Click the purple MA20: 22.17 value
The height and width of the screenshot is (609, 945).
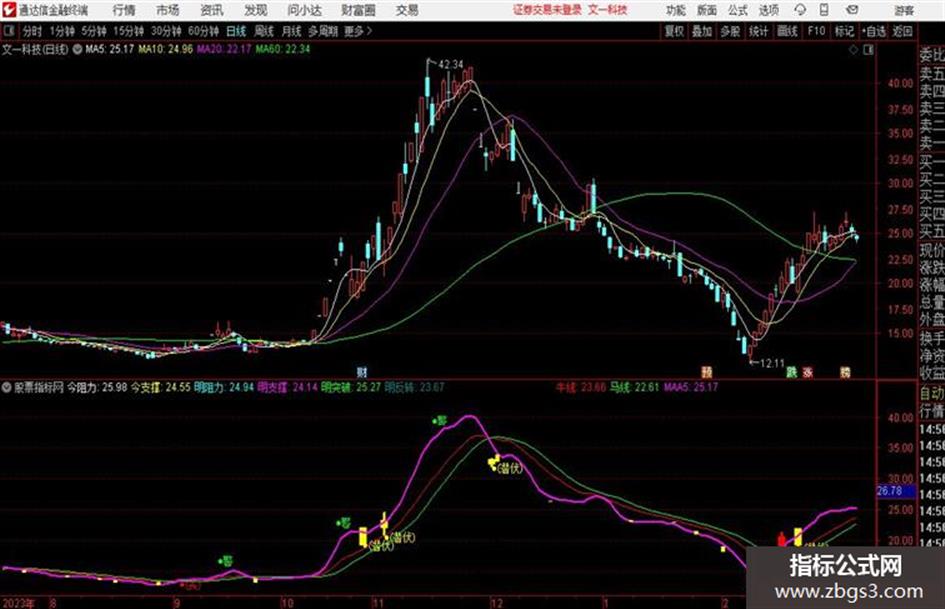point(224,49)
